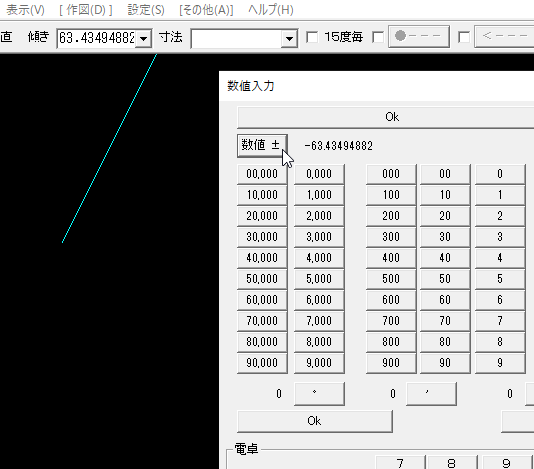534x469 pixels.
Task: Click calculator key 8 in 電卓
Action: 452,463
